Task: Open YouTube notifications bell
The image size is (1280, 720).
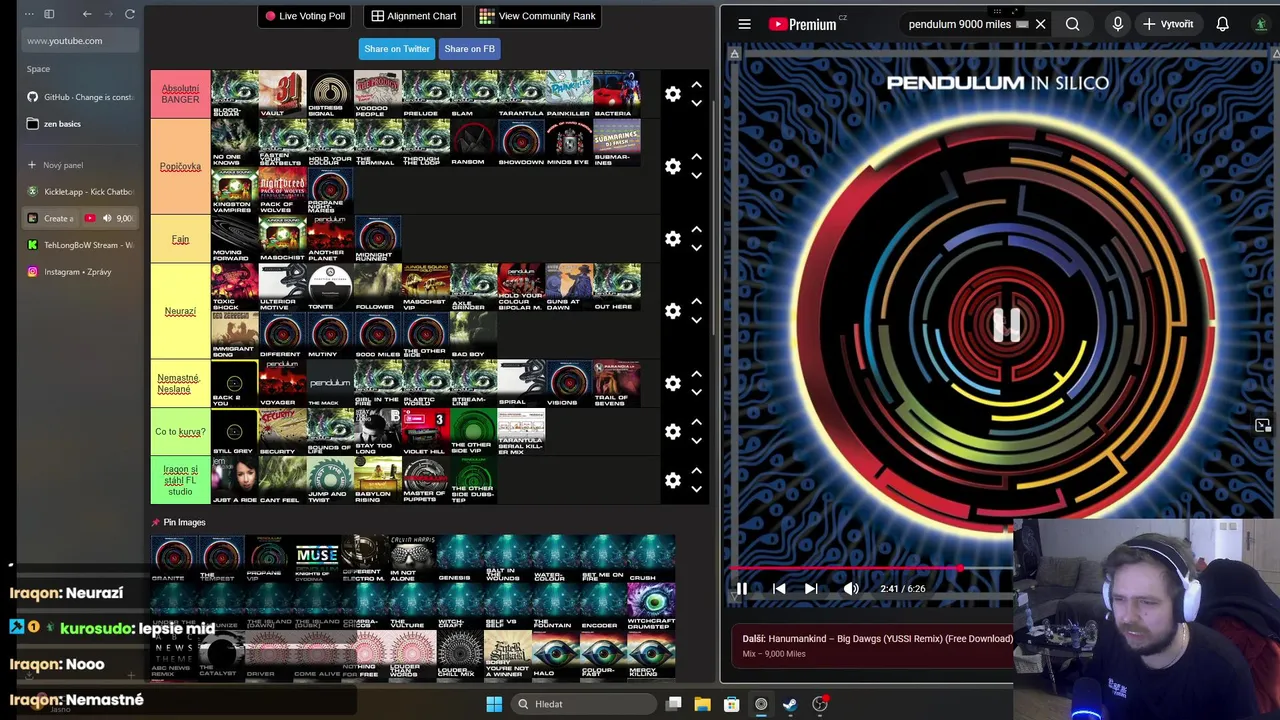Action: pos(1222,24)
